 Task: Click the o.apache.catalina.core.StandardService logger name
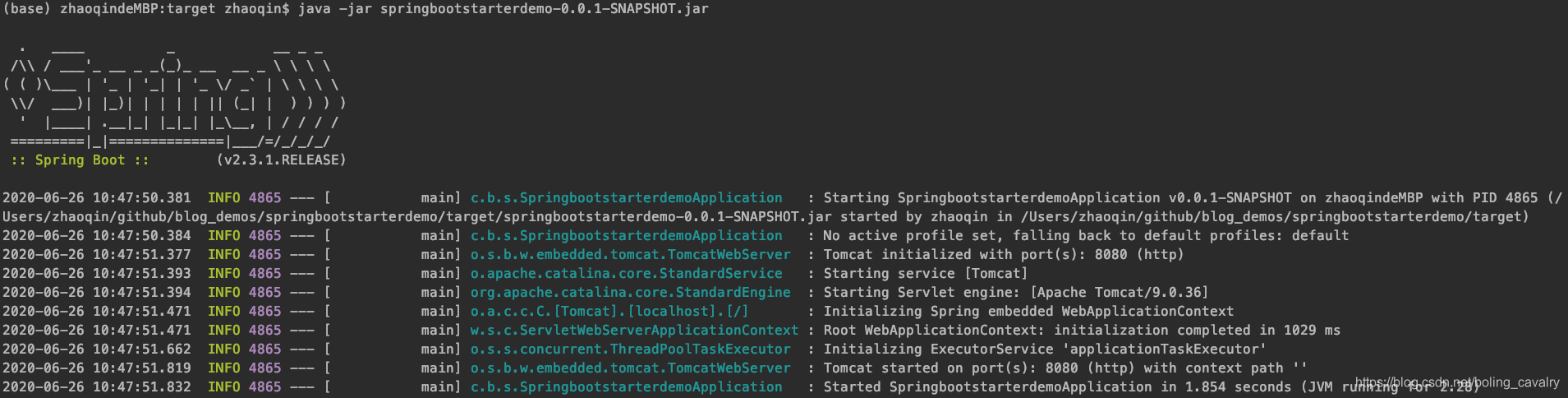click(626, 274)
